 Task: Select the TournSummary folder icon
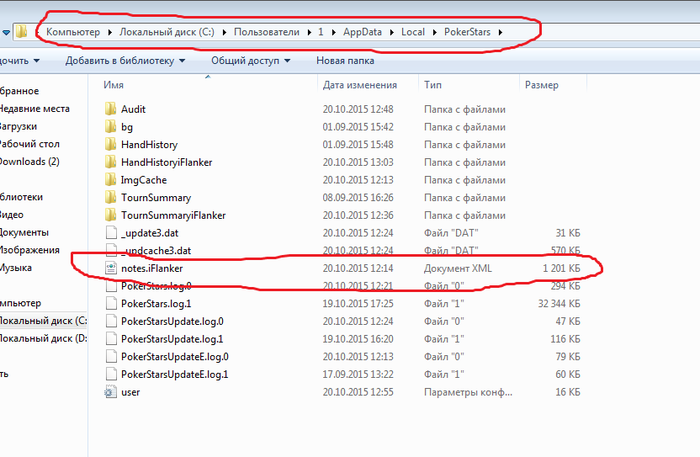110,197
